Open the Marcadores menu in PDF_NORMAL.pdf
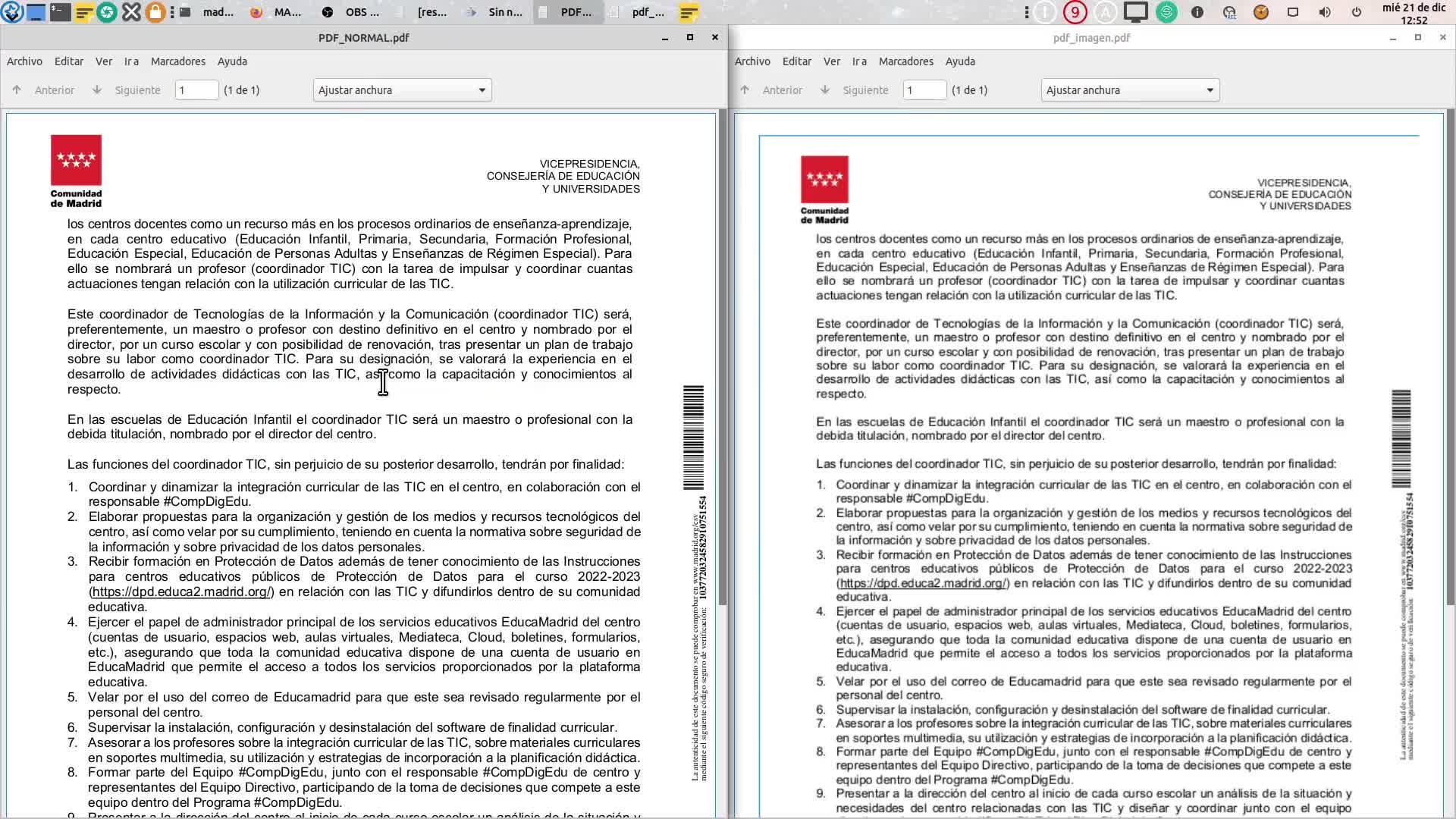Image resolution: width=1456 pixels, height=819 pixels. click(x=177, y=61)
